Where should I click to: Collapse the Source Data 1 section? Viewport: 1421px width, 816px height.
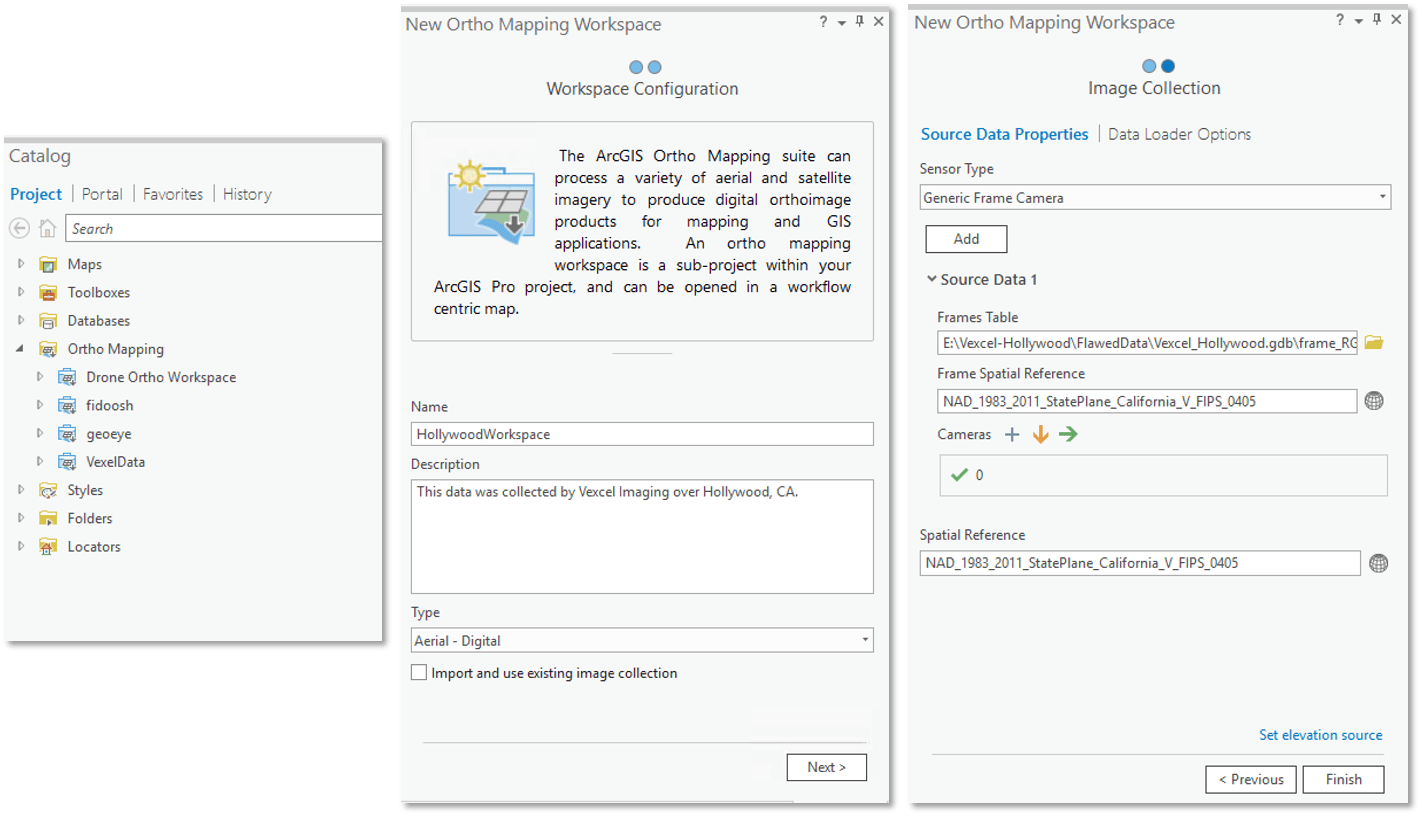coord(932,279)
